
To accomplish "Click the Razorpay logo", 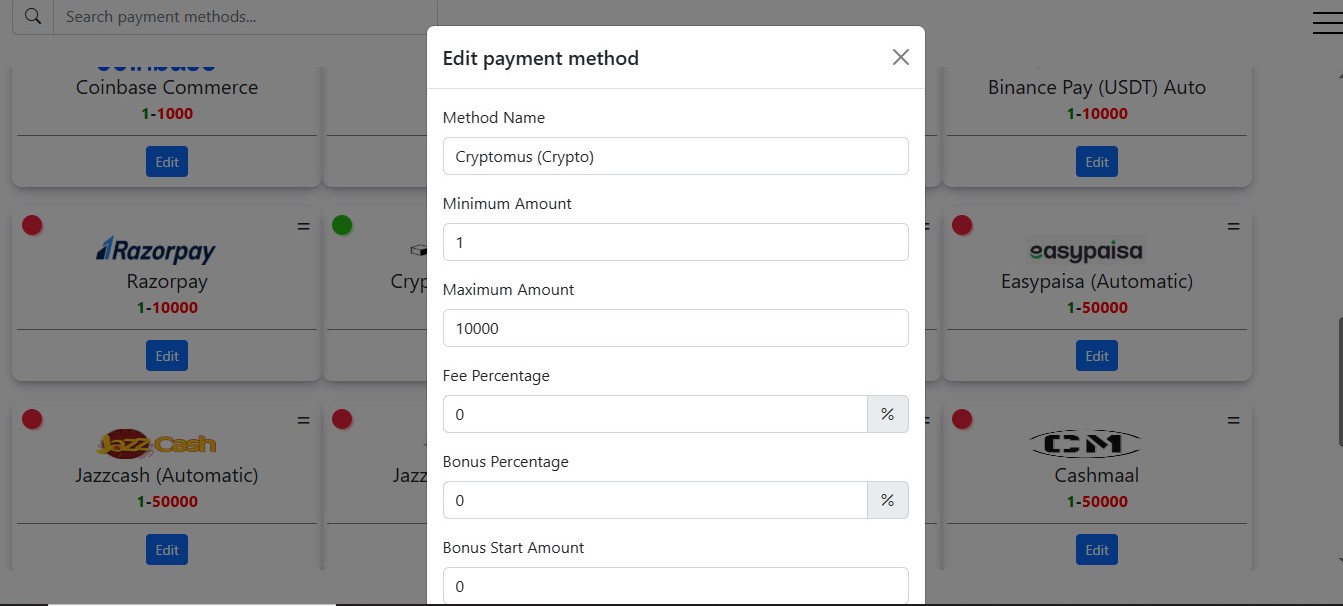I will coord(156,249).
